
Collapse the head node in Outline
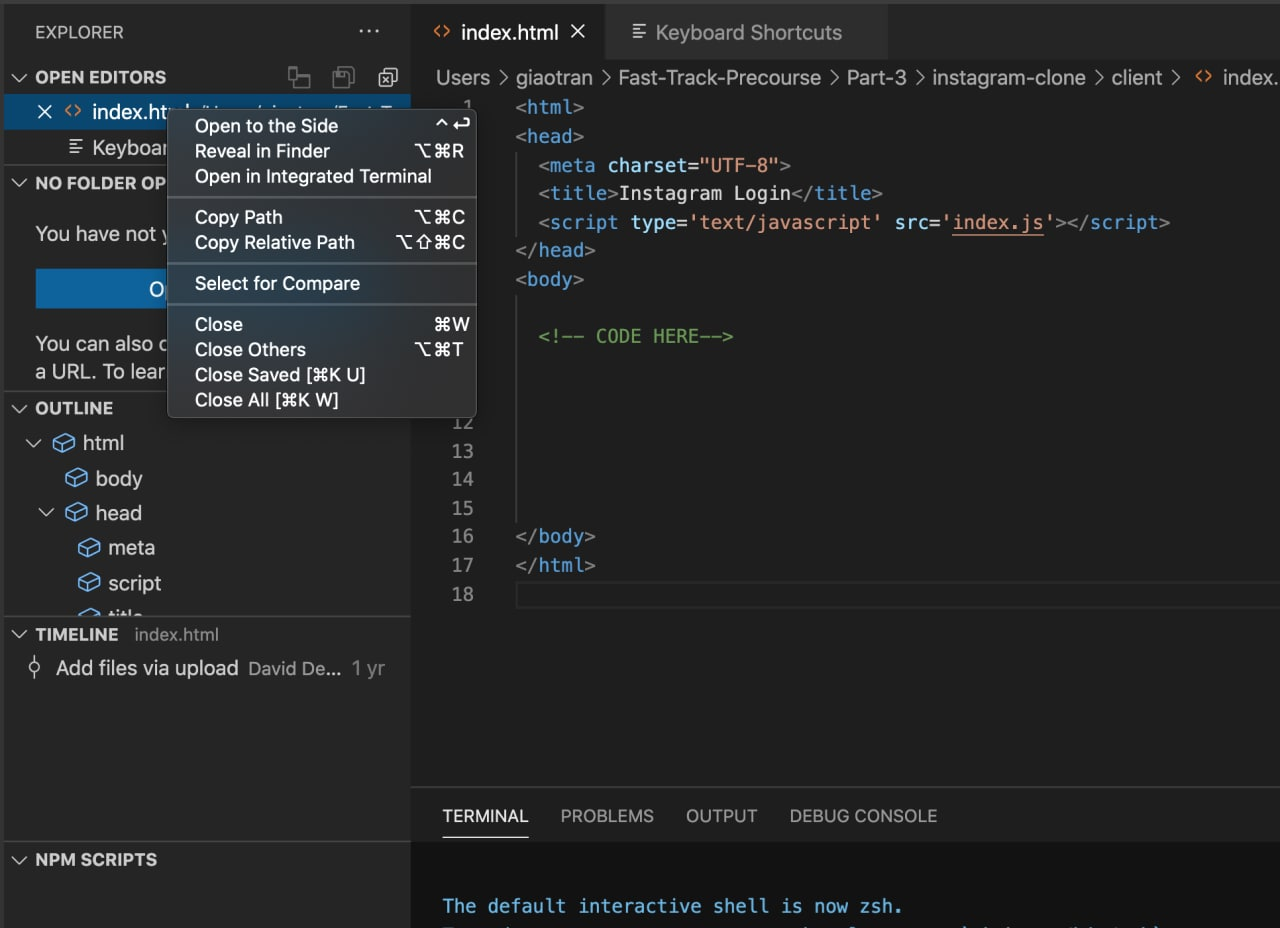46,513
